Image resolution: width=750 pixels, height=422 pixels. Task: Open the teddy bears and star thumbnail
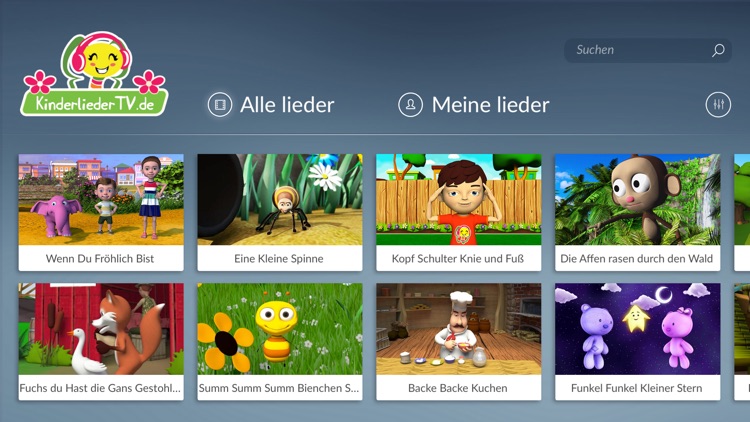coord(638,329)
